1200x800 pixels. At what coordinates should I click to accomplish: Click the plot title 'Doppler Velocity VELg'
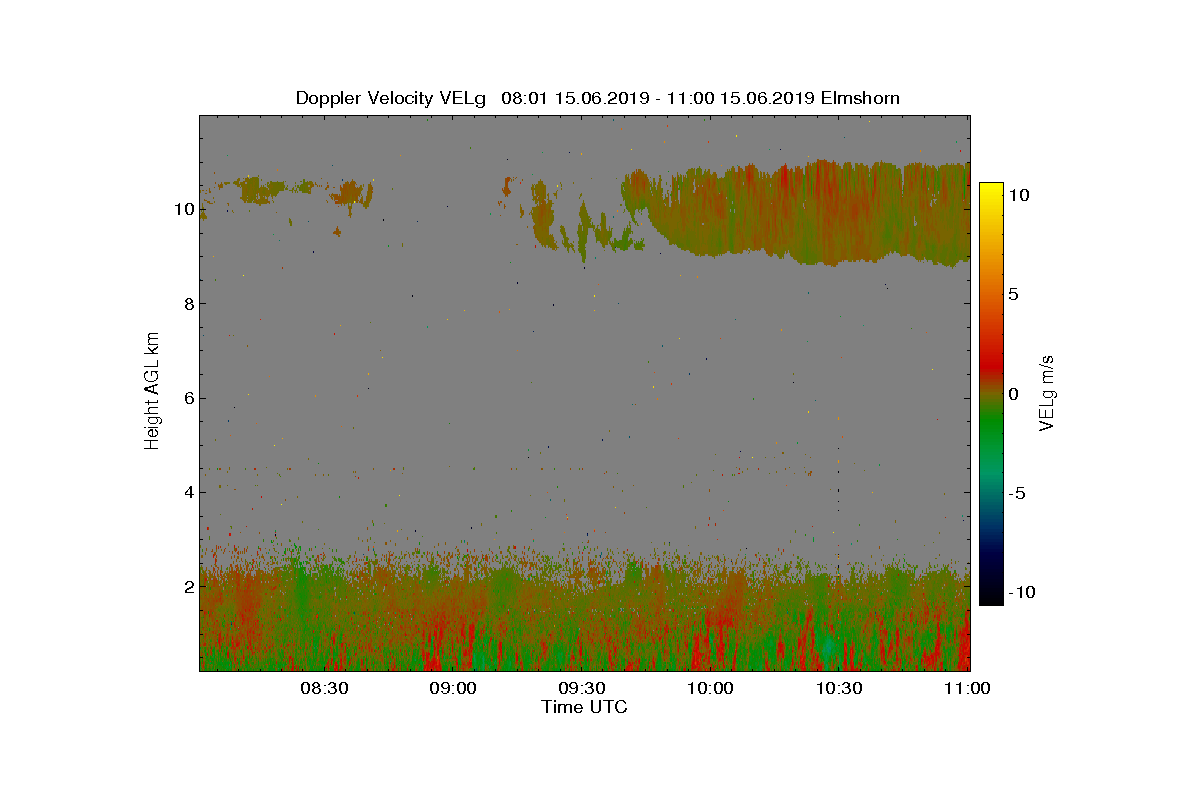point(390,98)
